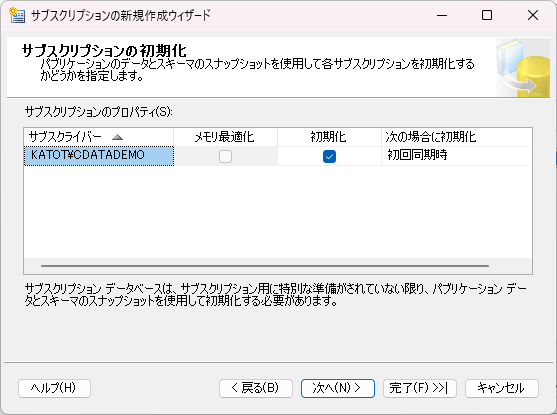Image resolution: width=557 pixels, height=415 pixels.
Task: Select the KATOT¥CDATADEMO subscriber row
Action: [x=99, y=156]
